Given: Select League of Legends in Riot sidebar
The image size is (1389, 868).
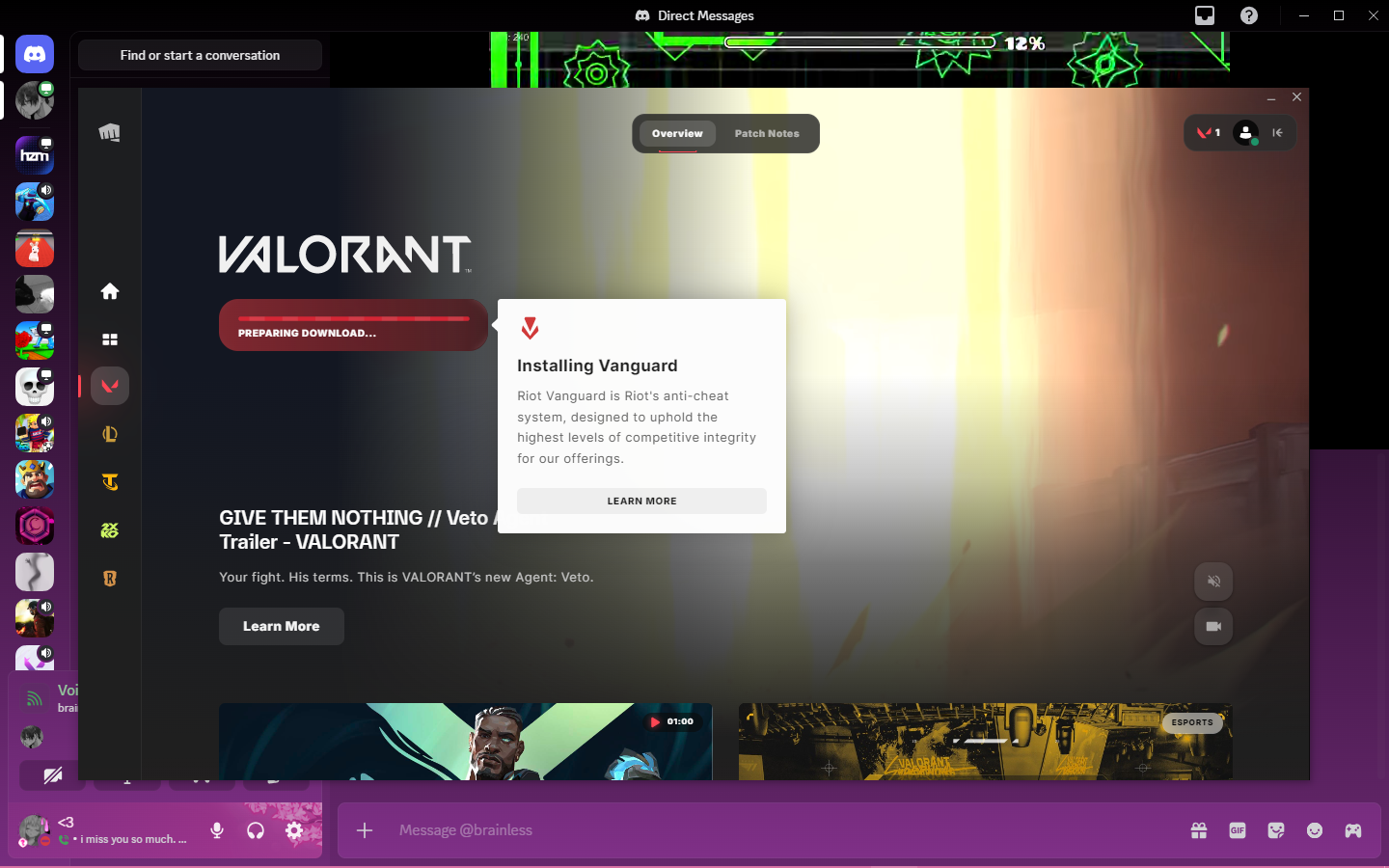Looking at the screenshot, I should tap(110, 434).
